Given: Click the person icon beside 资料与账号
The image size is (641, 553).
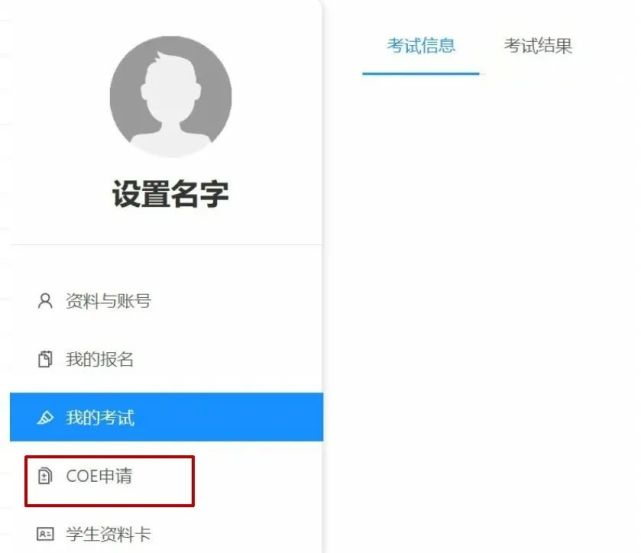Looking at the screenshot, I should 45,301.
